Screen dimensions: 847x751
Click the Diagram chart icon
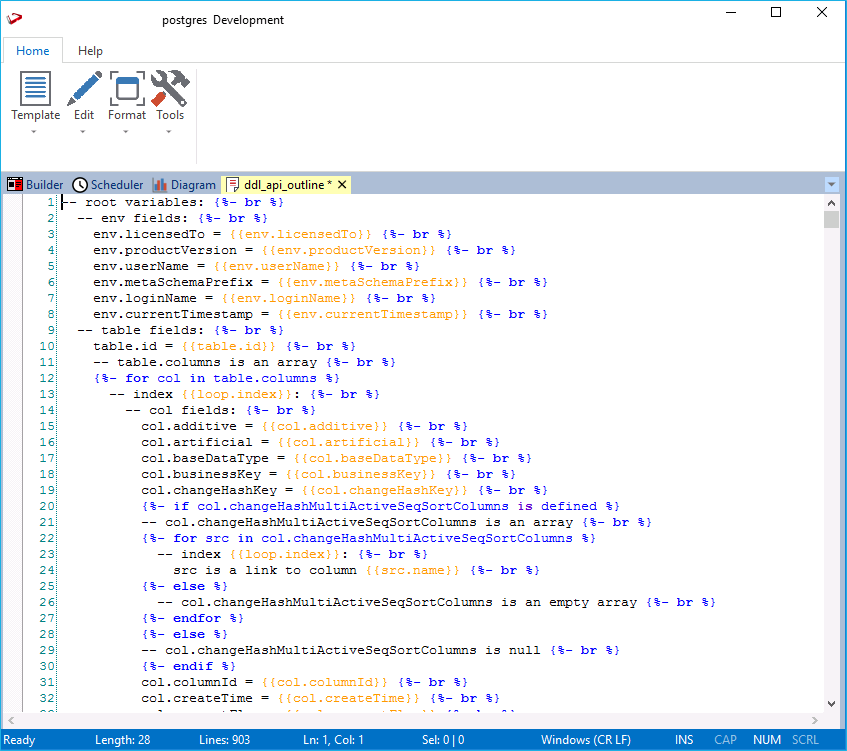click(x=160, y=185)
